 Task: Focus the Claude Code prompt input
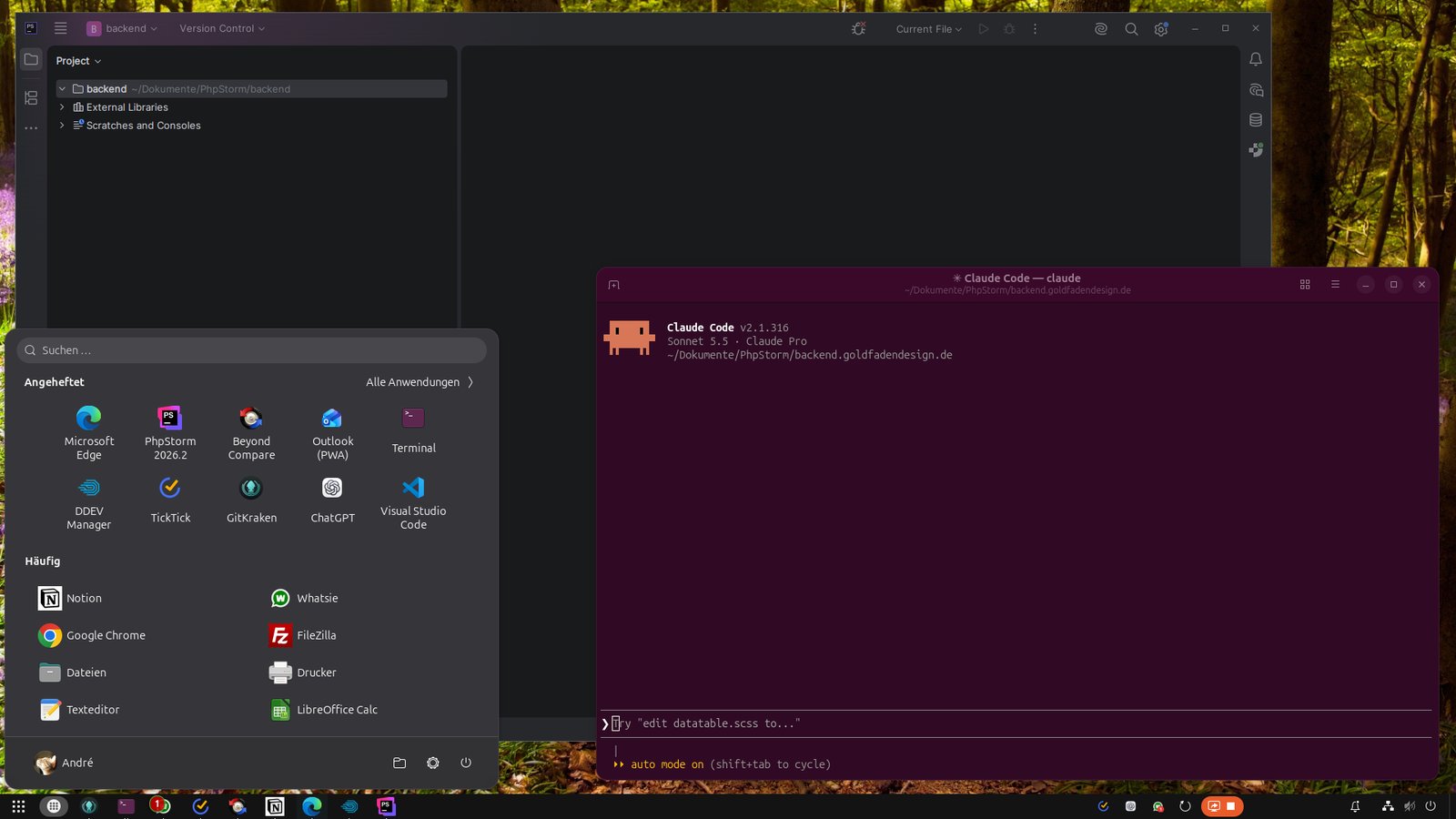tap(1016, 723)
